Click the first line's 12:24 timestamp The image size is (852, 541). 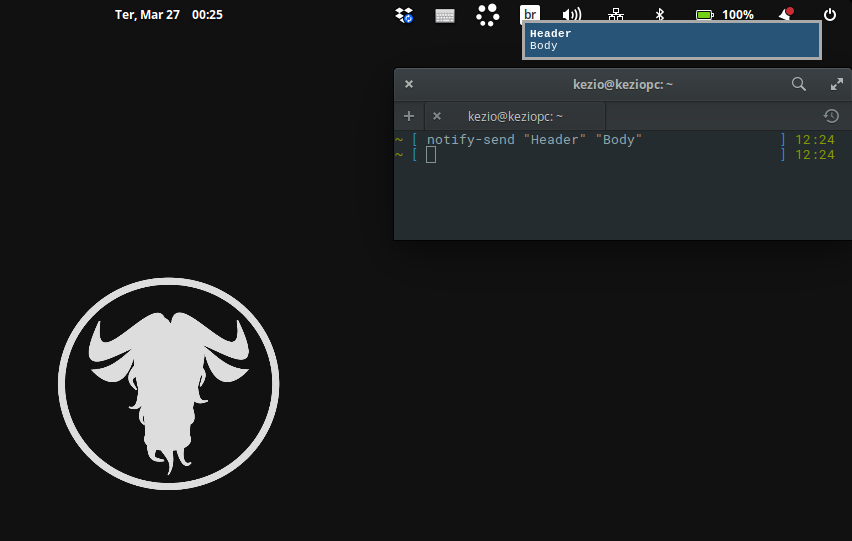click(815, 140)
